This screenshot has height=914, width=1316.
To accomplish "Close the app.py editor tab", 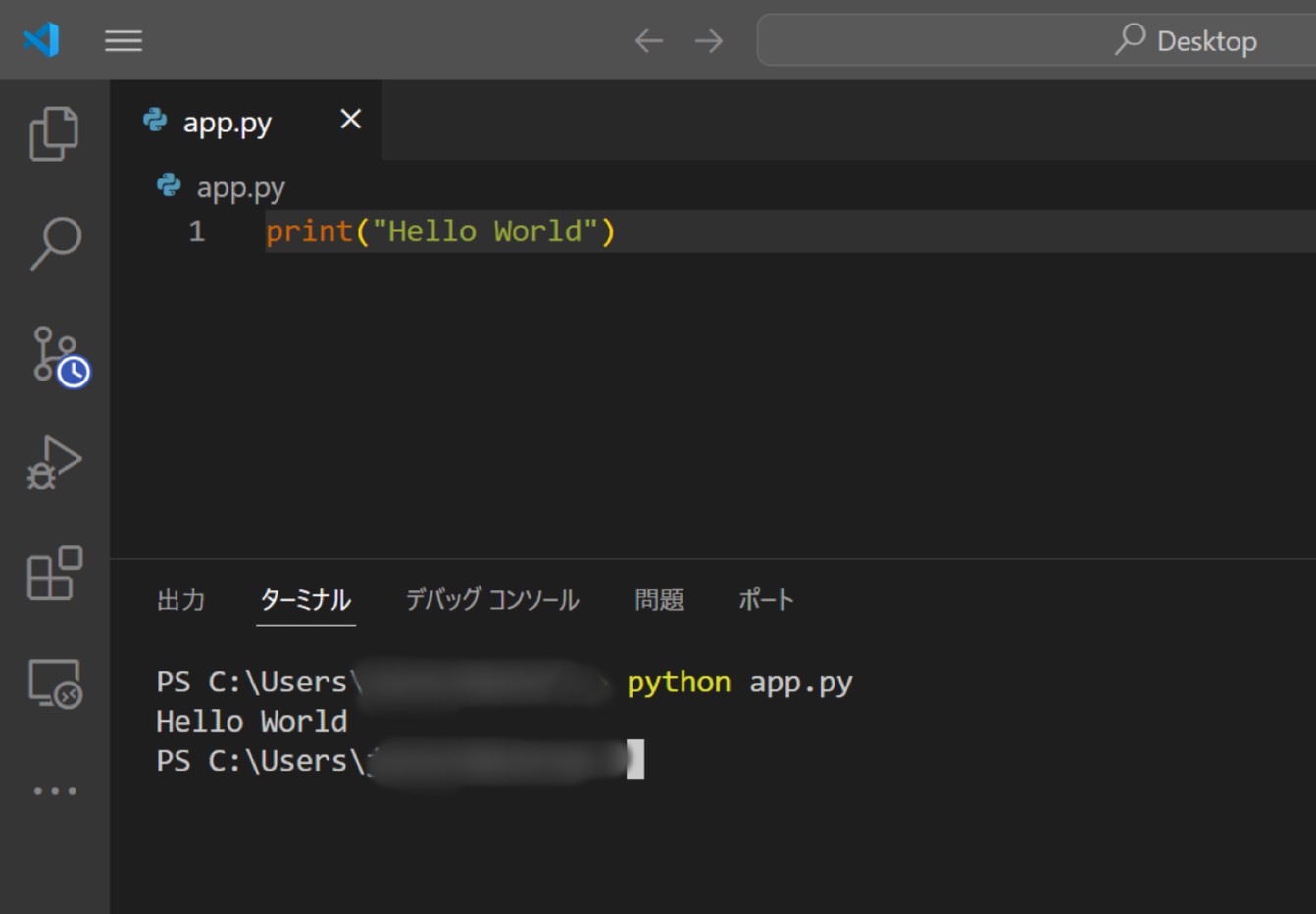I will click(x=350, y=119).
